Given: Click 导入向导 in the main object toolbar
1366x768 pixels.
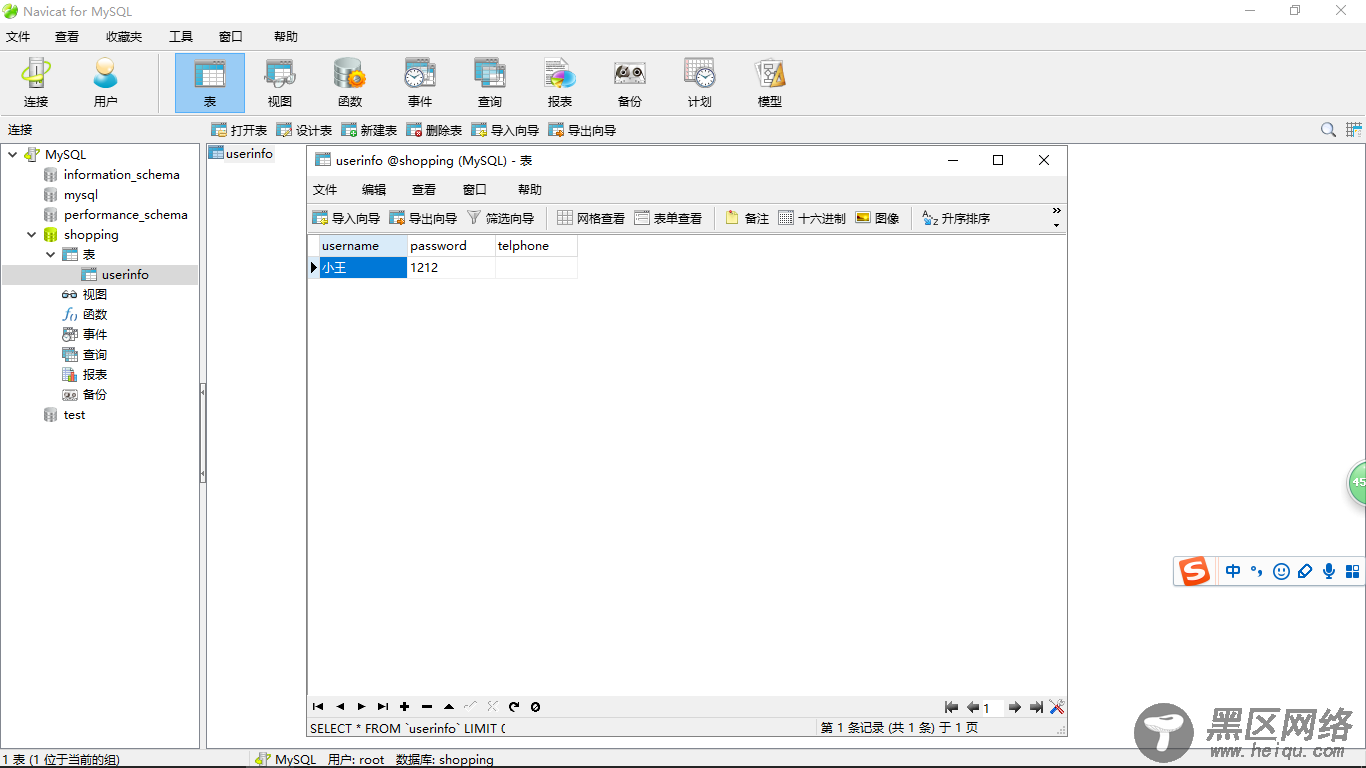Looking at the screenshot, I should [x=505, y=130].
